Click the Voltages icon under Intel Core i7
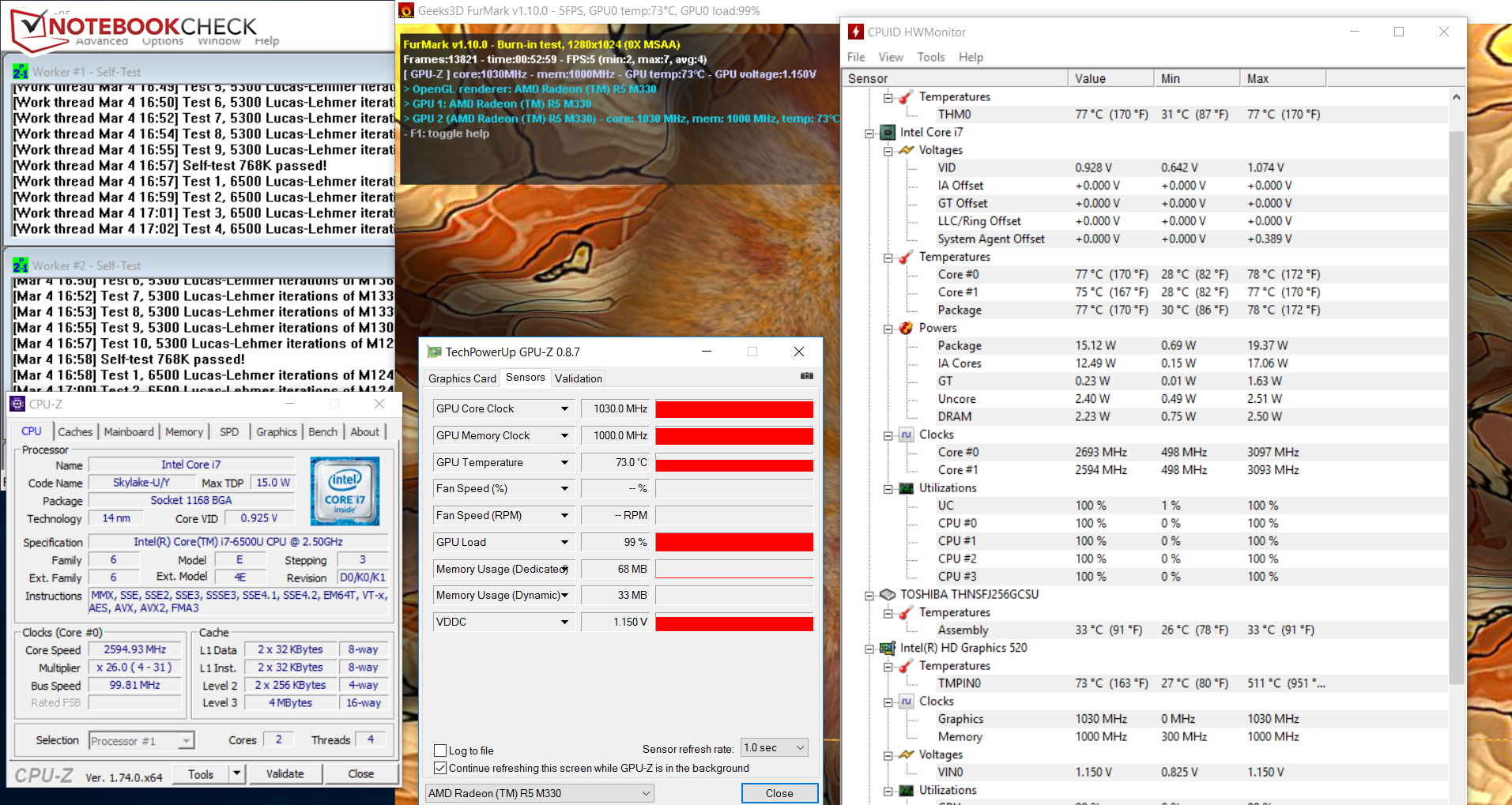The width and height of the screenshot is (1512, 805). 907,149
